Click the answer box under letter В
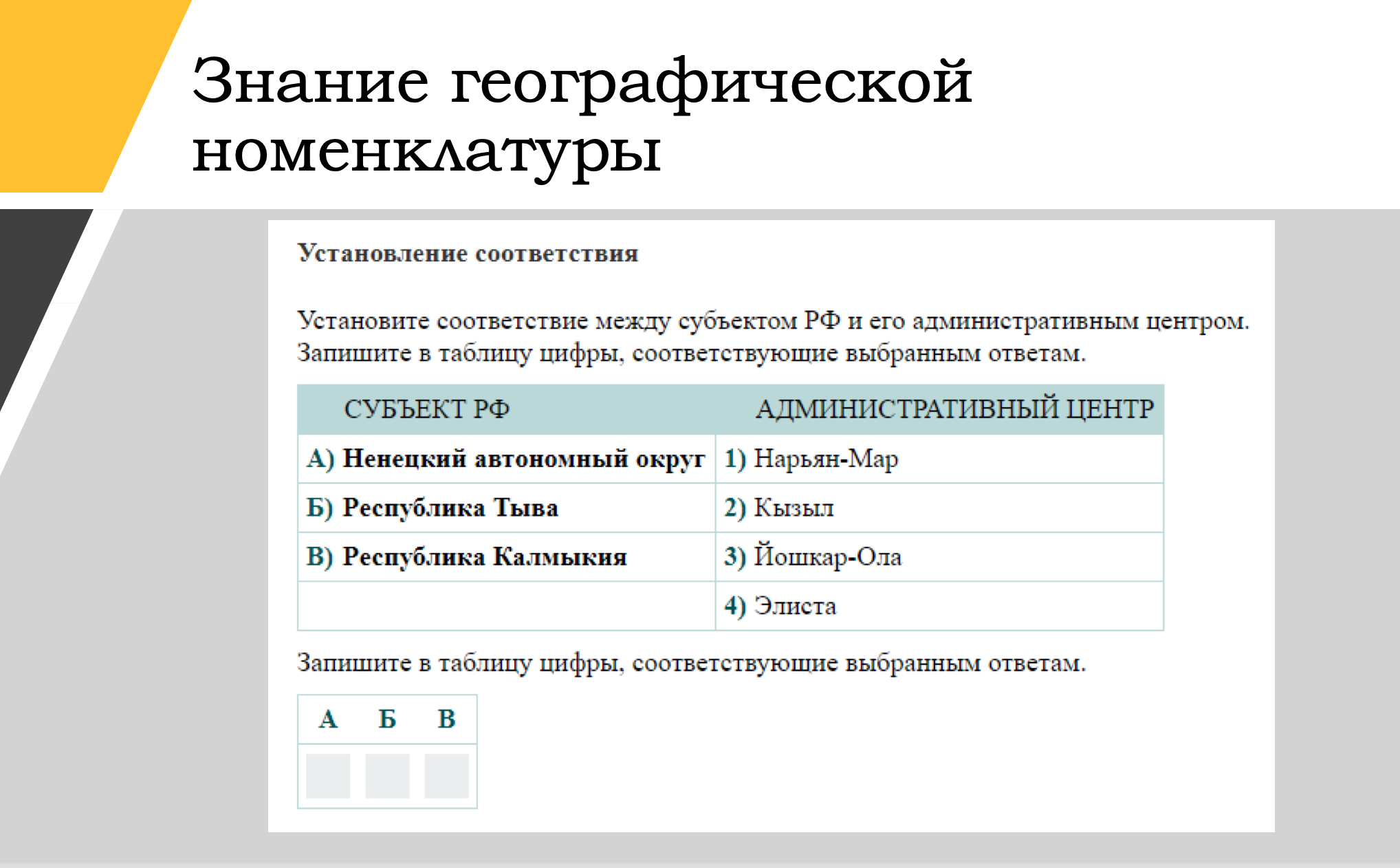Screen dimensions: 1400x868 [x=446, y=776]
